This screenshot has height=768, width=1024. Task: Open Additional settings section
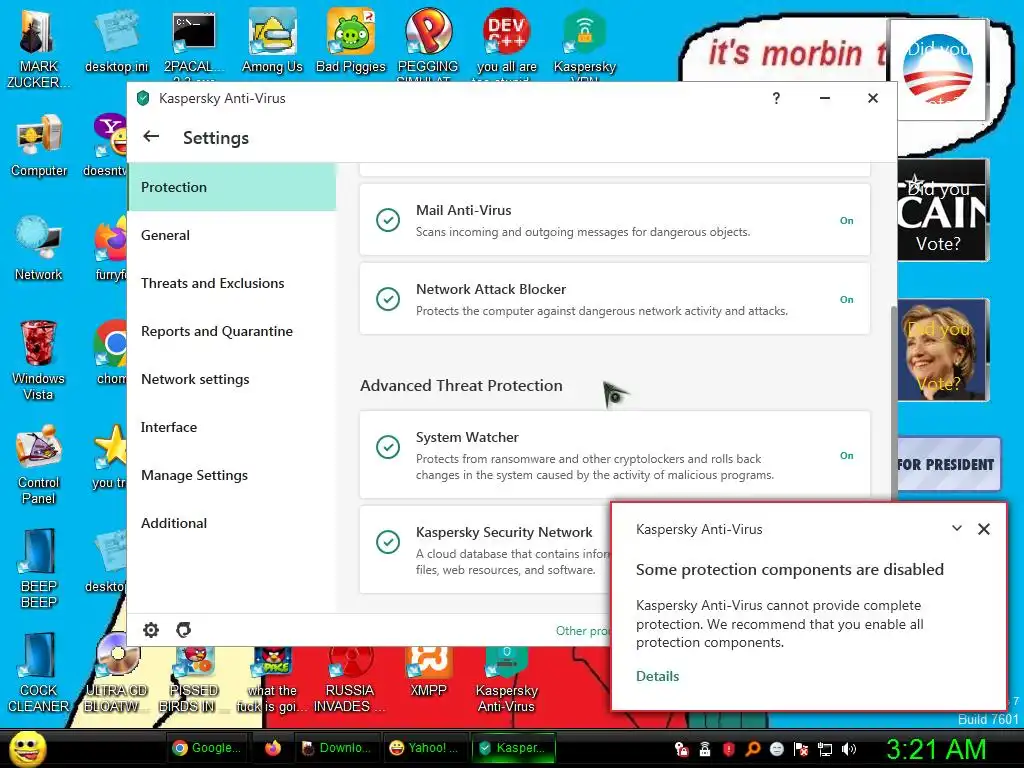click(x=232, y=523)
